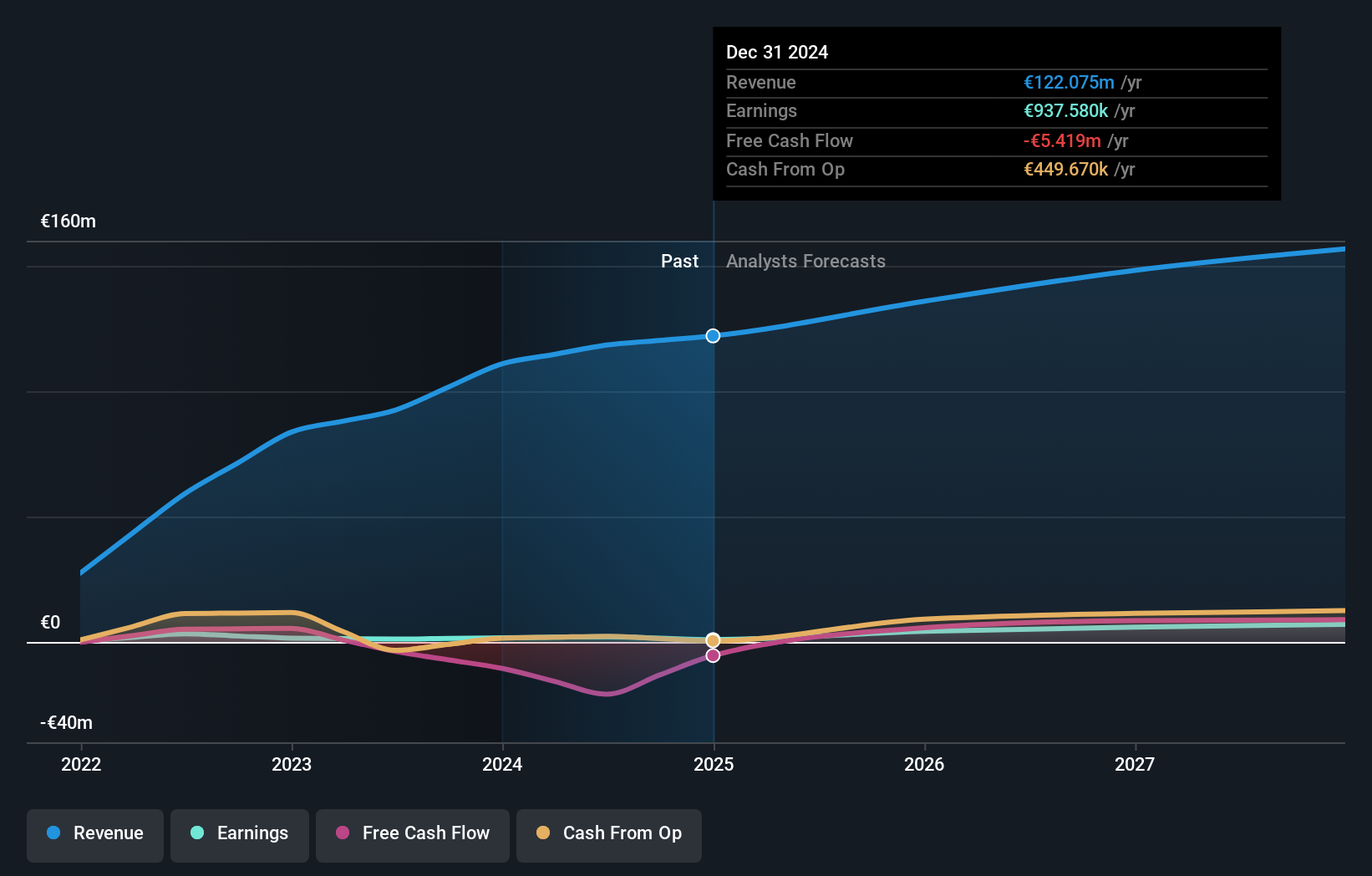1372x876 pixels.
Task: Click the Cash From Op tooltip row label
Action: click(x=785, y=169)
